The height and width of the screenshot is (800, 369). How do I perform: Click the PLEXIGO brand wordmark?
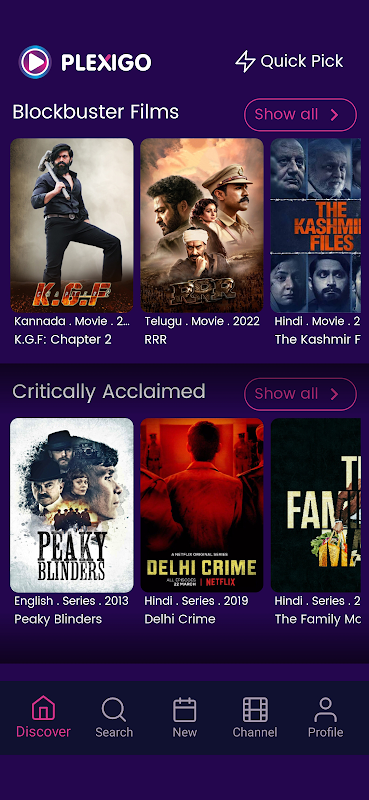[x=106, y=63]
